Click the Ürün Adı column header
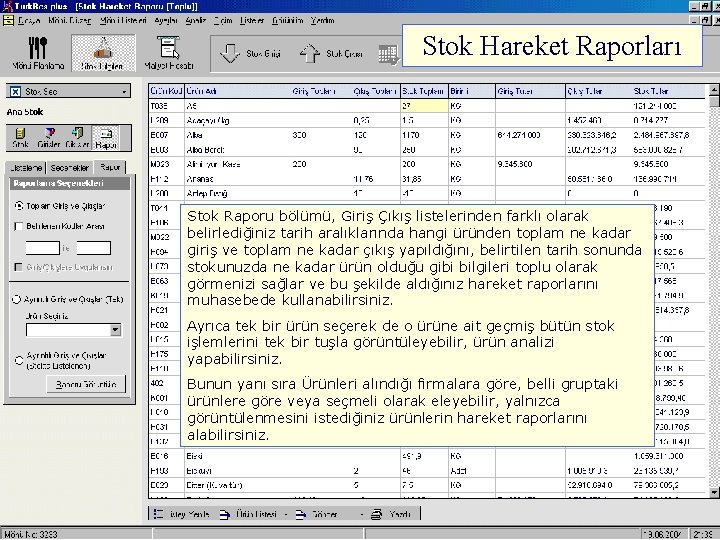The image size is (720, 540). (x=237, y=91)
